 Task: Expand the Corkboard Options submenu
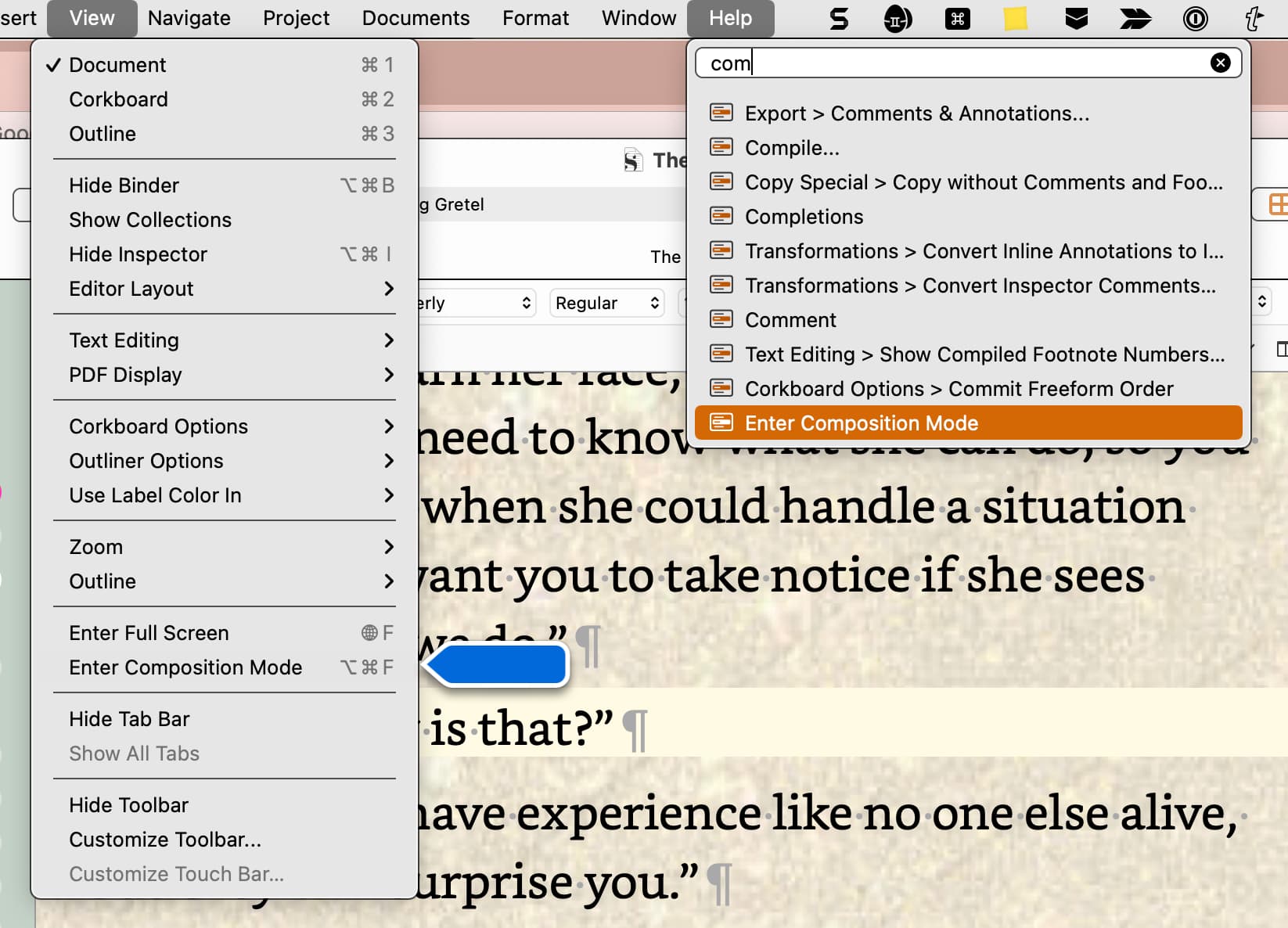tap(224, 426)
